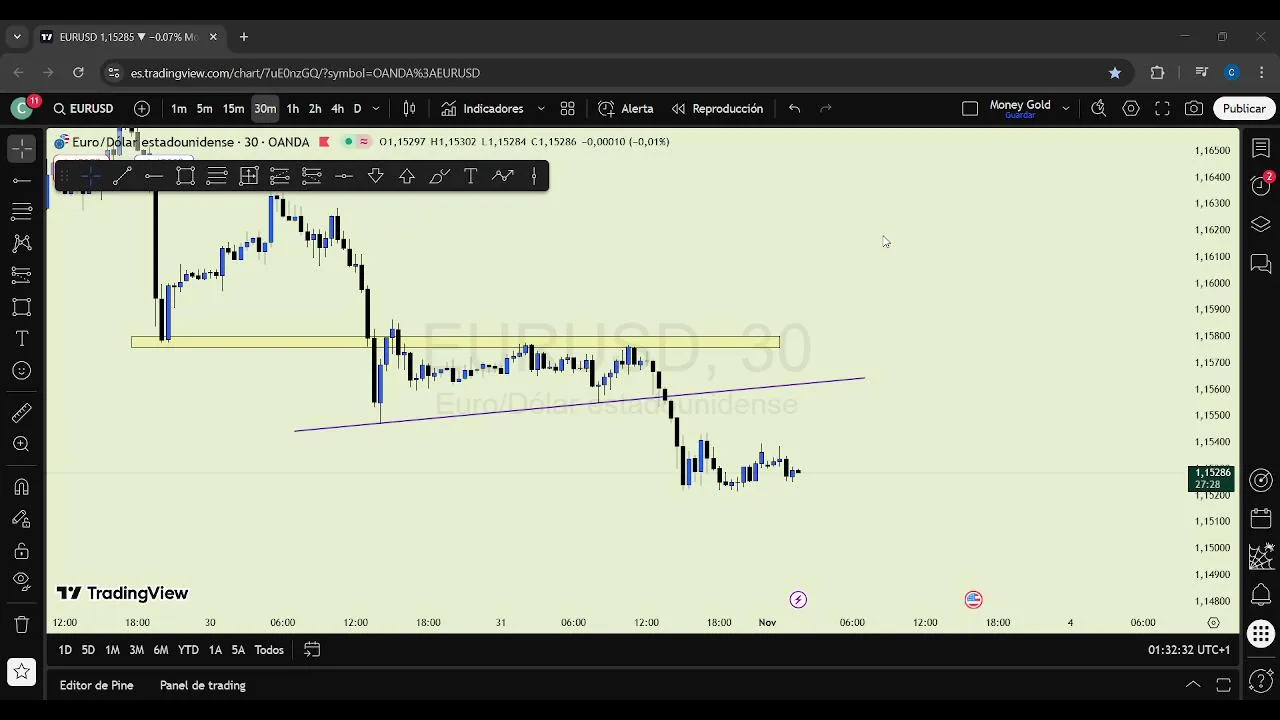The image size is (1280, 720).
Task: Expand the timeframe interval dropdown
Action: pos(376,108)
